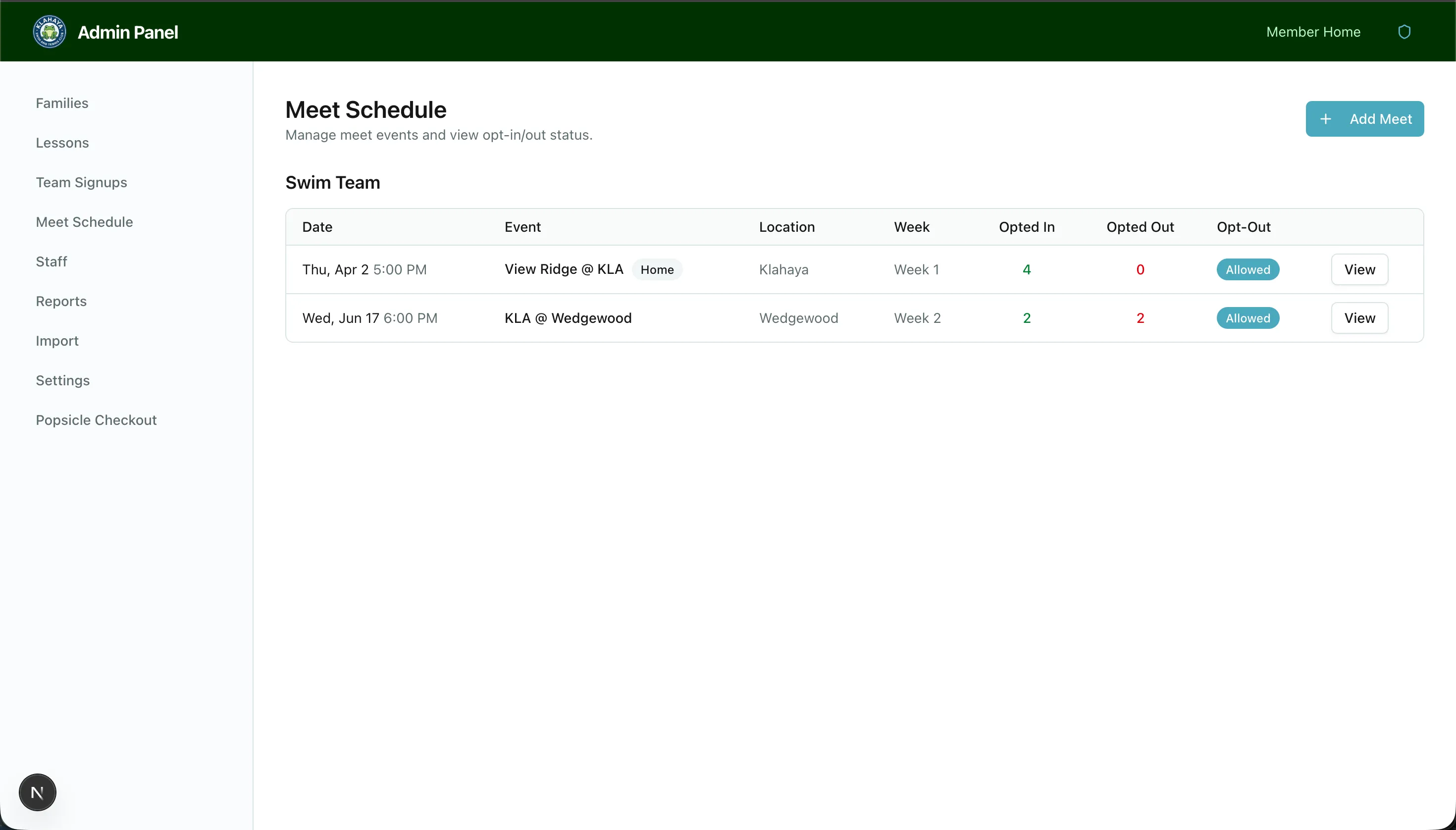1456x830 pixels.
Task: Click the Klahaya frog logo
Action: click(x=50, y=32)
